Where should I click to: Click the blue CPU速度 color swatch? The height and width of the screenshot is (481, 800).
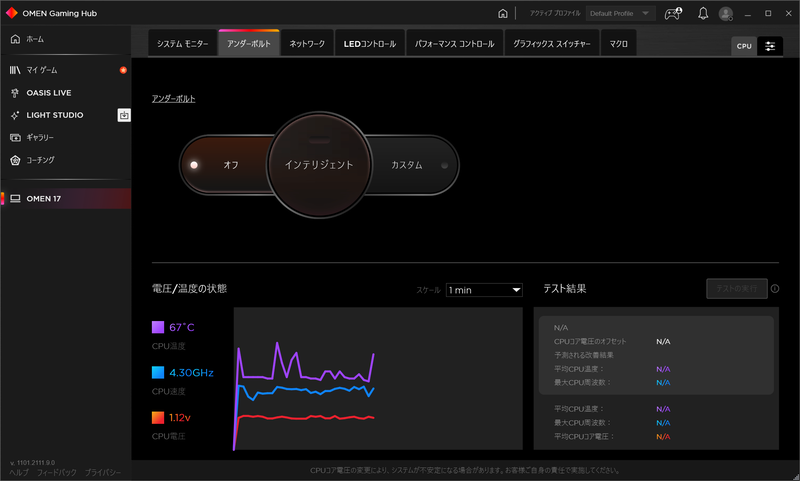click(158, 372)
